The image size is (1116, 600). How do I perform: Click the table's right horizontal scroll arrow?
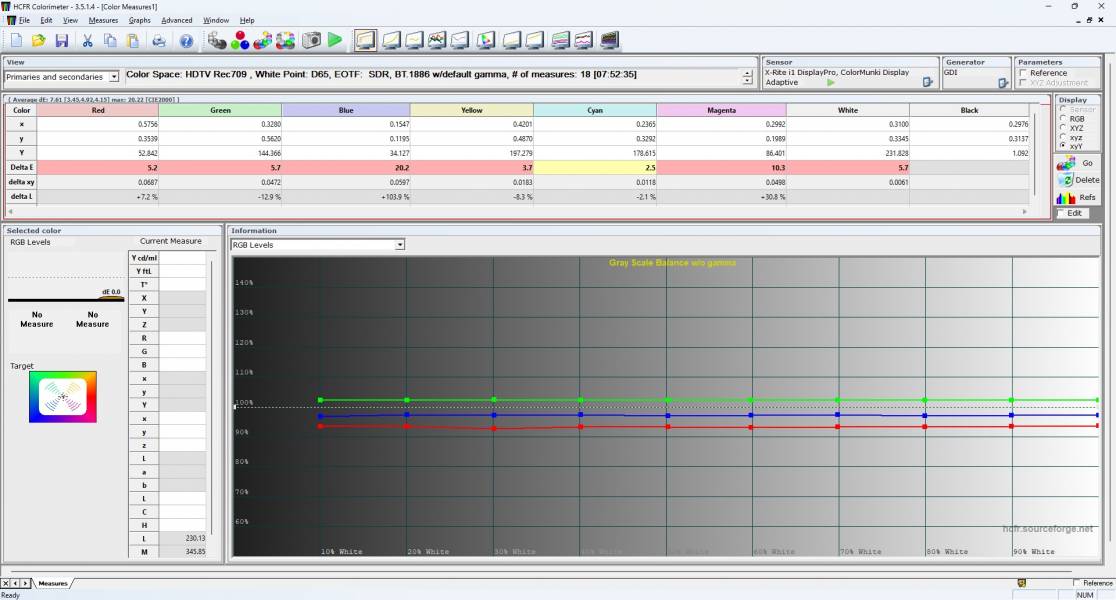click(1025, 211)
